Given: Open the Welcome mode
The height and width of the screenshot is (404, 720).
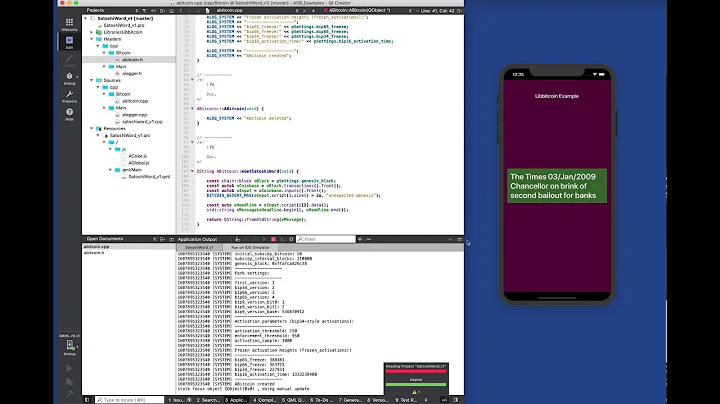Looking at the screenshot, I should 69,24.
